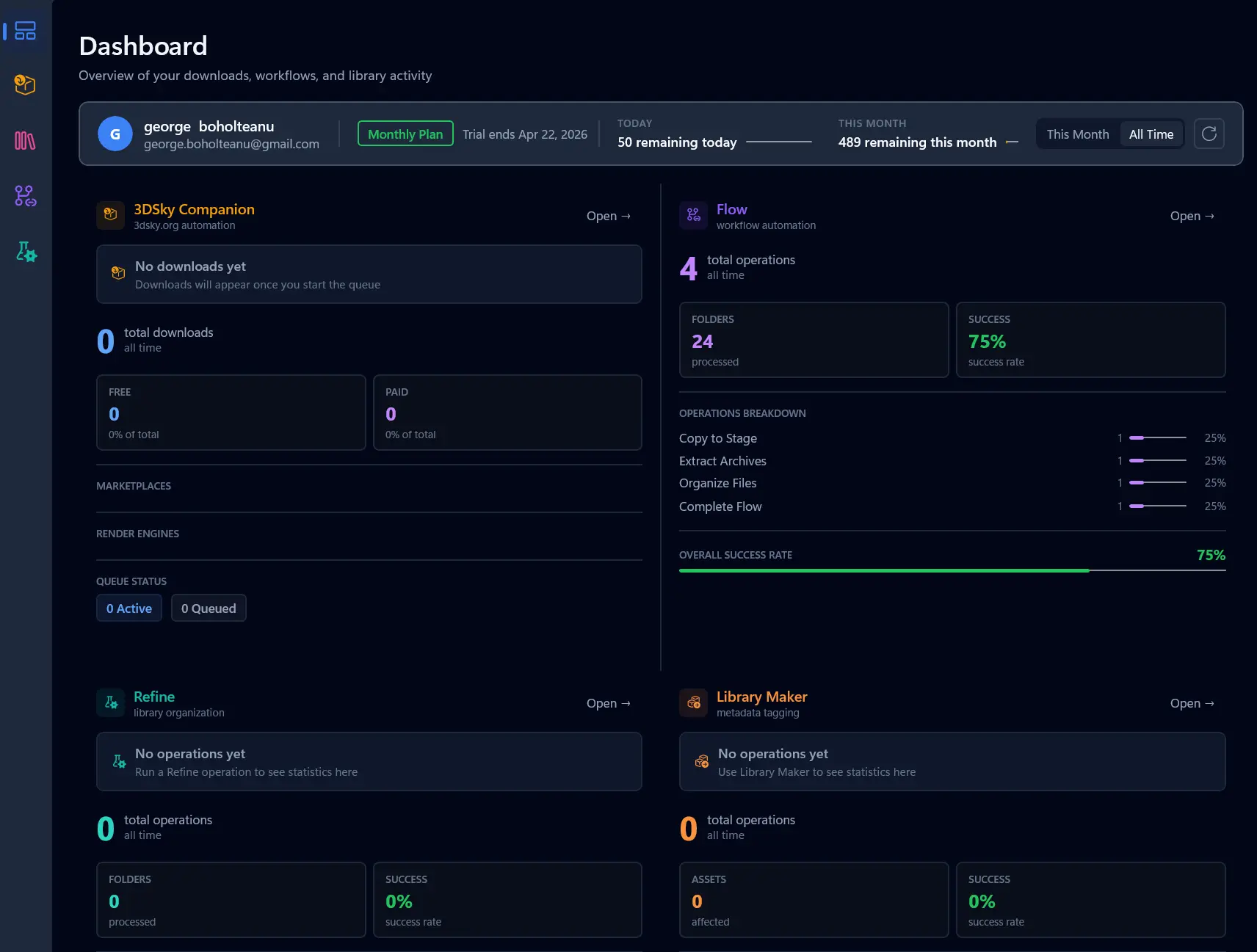Click the Refine card icon
The image size is (1257, 952).
click(110, 702)
